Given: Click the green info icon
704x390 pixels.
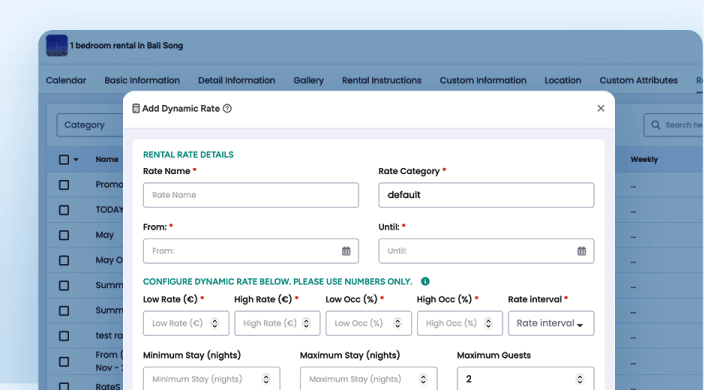Looking at the screenshot, I should [425, 281].
